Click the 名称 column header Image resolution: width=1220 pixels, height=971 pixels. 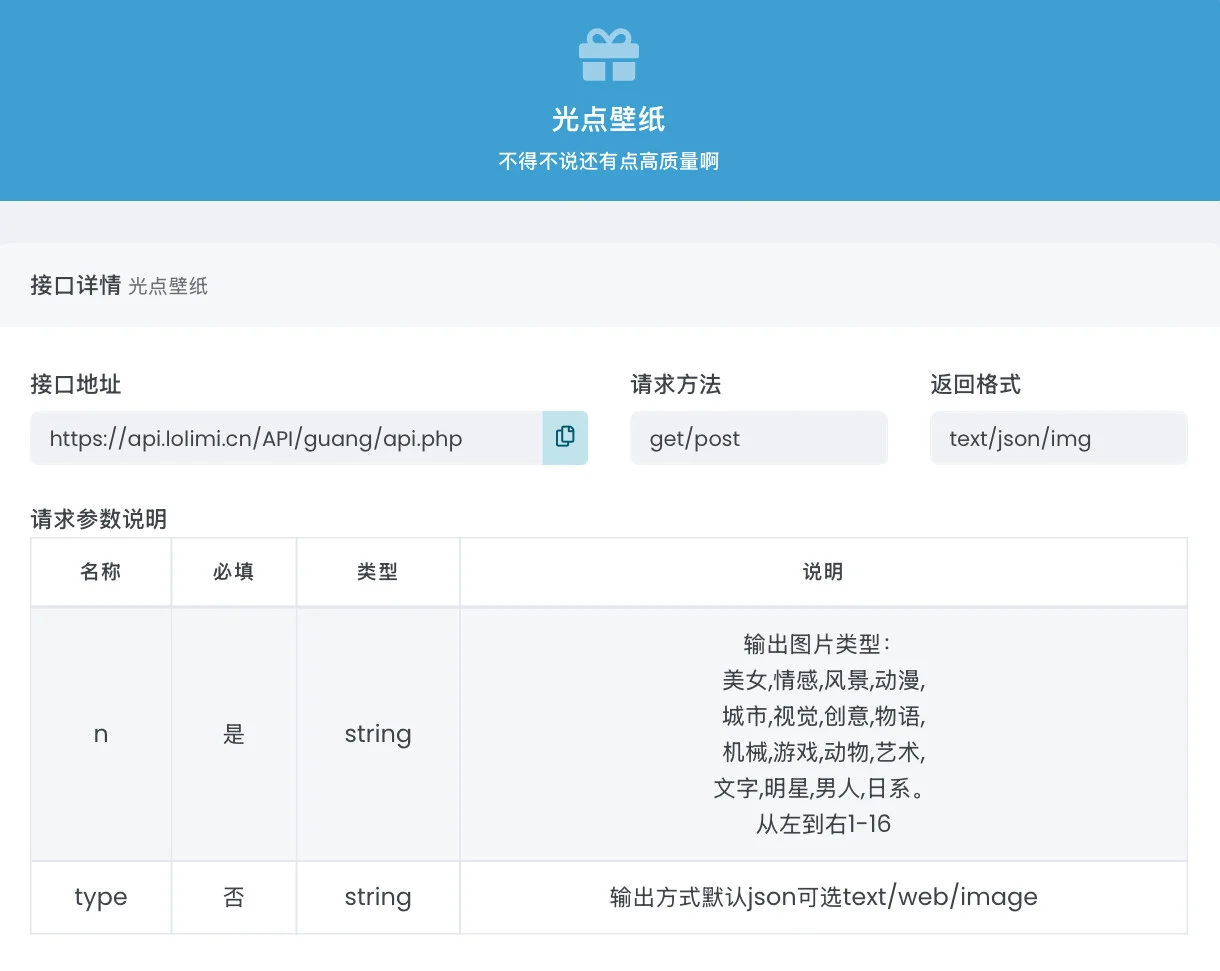[x=100, y=571]
